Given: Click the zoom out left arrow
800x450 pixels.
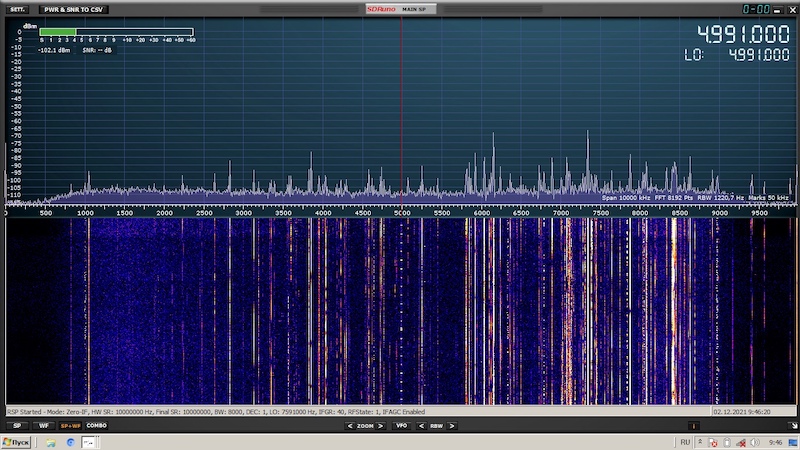Looking at the screenshot, I should click(x=350, y=425).
